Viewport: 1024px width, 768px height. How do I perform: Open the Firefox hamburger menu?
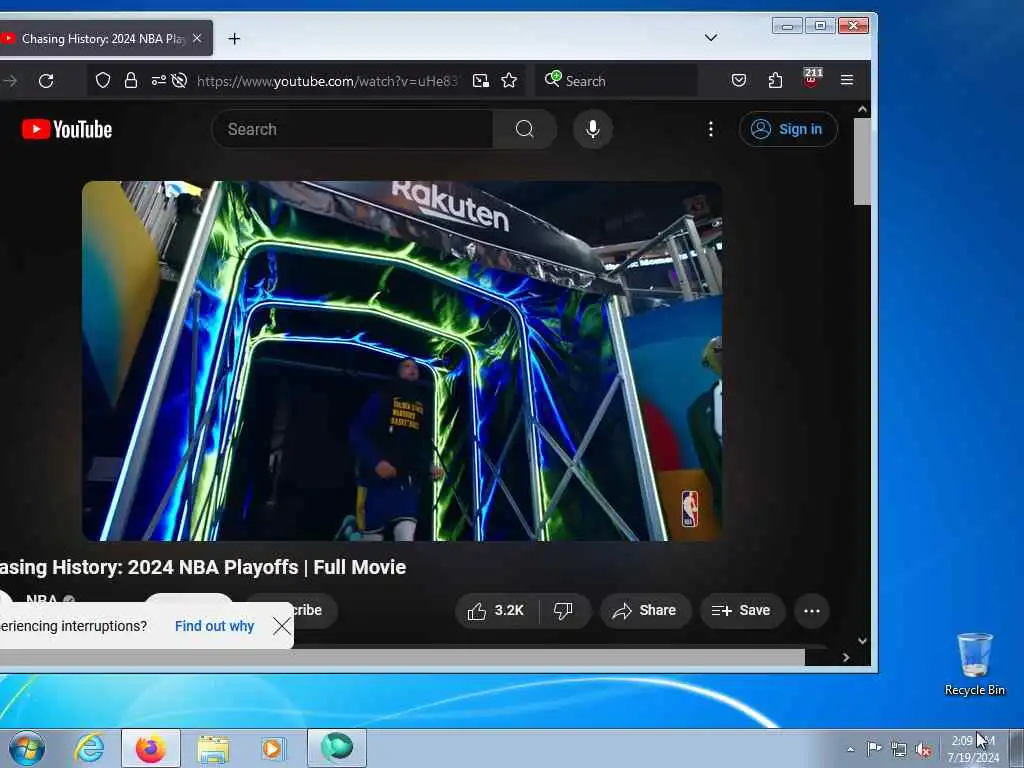tap(847, 80)
